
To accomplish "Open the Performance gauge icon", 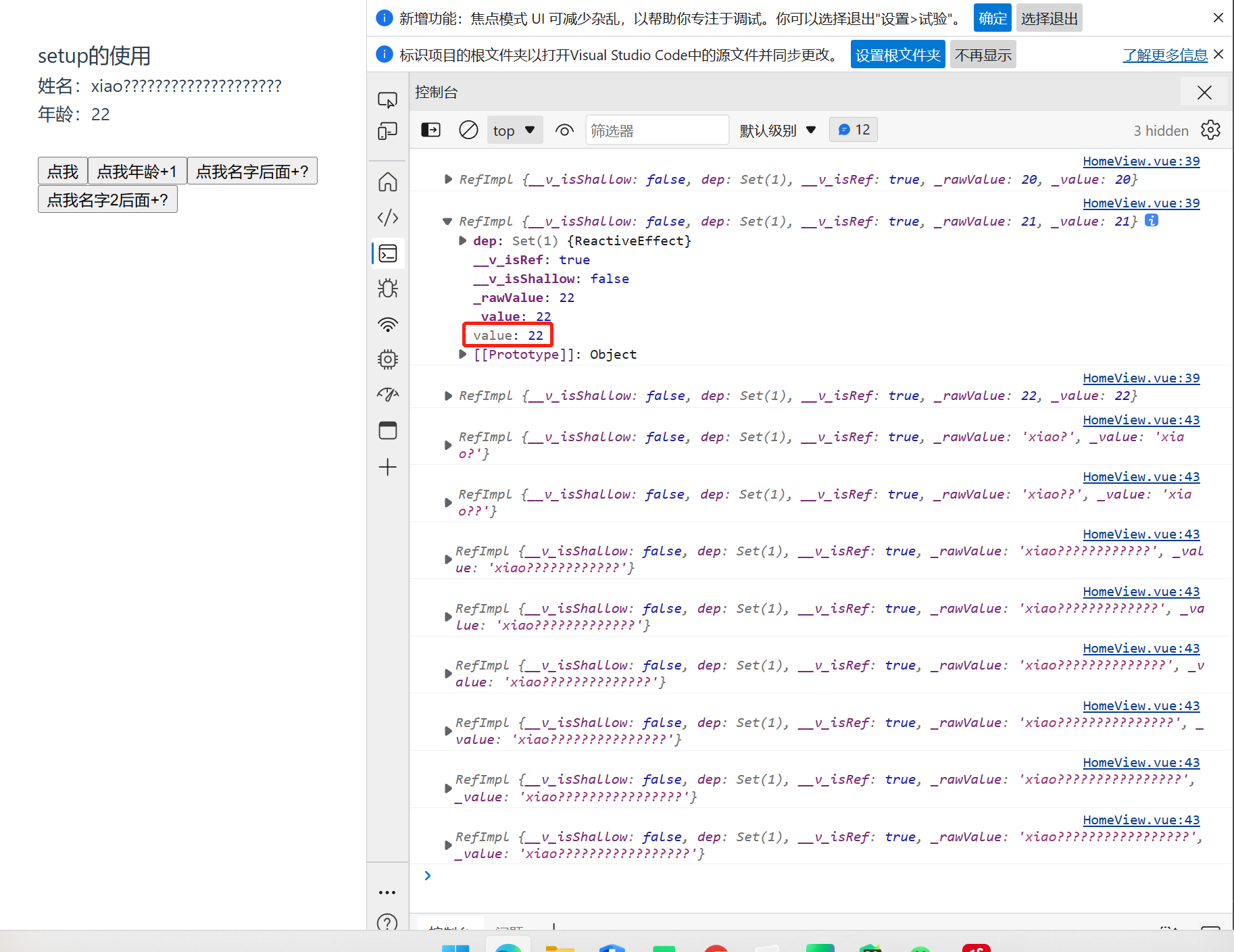I will point(388,395).
